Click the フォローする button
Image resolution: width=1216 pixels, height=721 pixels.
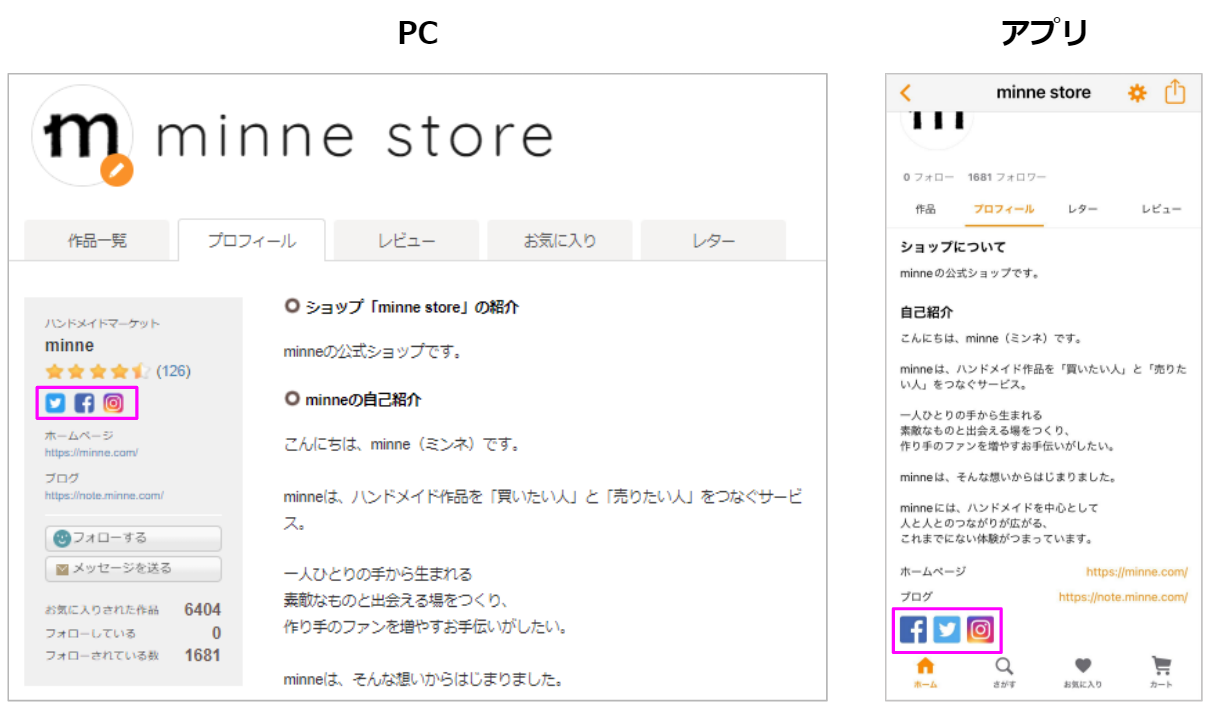tap(133, 538)
